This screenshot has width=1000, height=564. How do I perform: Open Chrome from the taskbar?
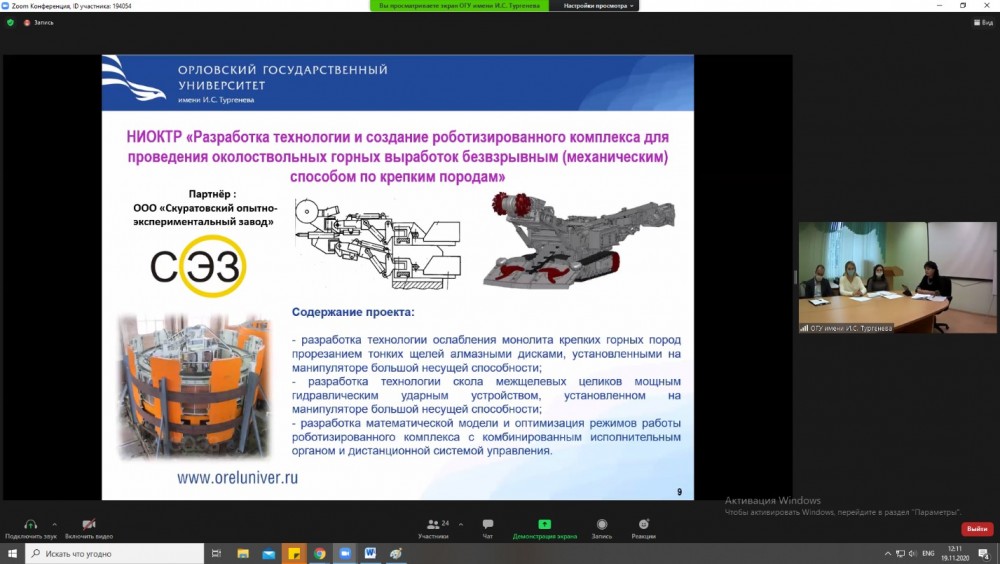pos(319,553)
